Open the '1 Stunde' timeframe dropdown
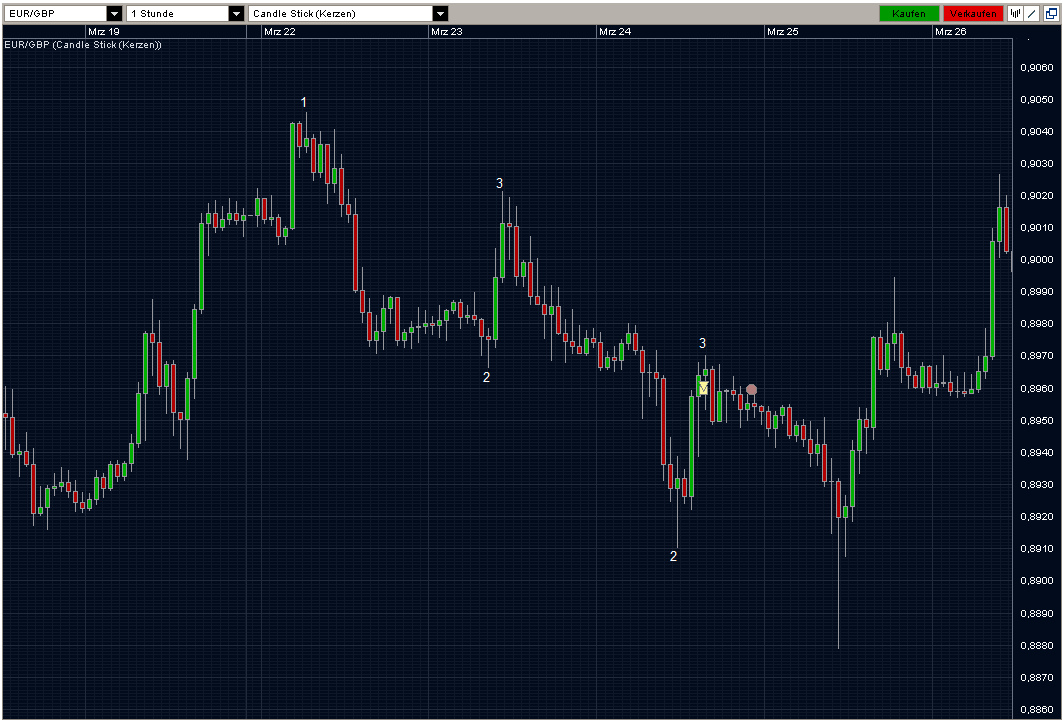Image resolution: width=1063 pixels, height=720 pixels. [185, 14]
